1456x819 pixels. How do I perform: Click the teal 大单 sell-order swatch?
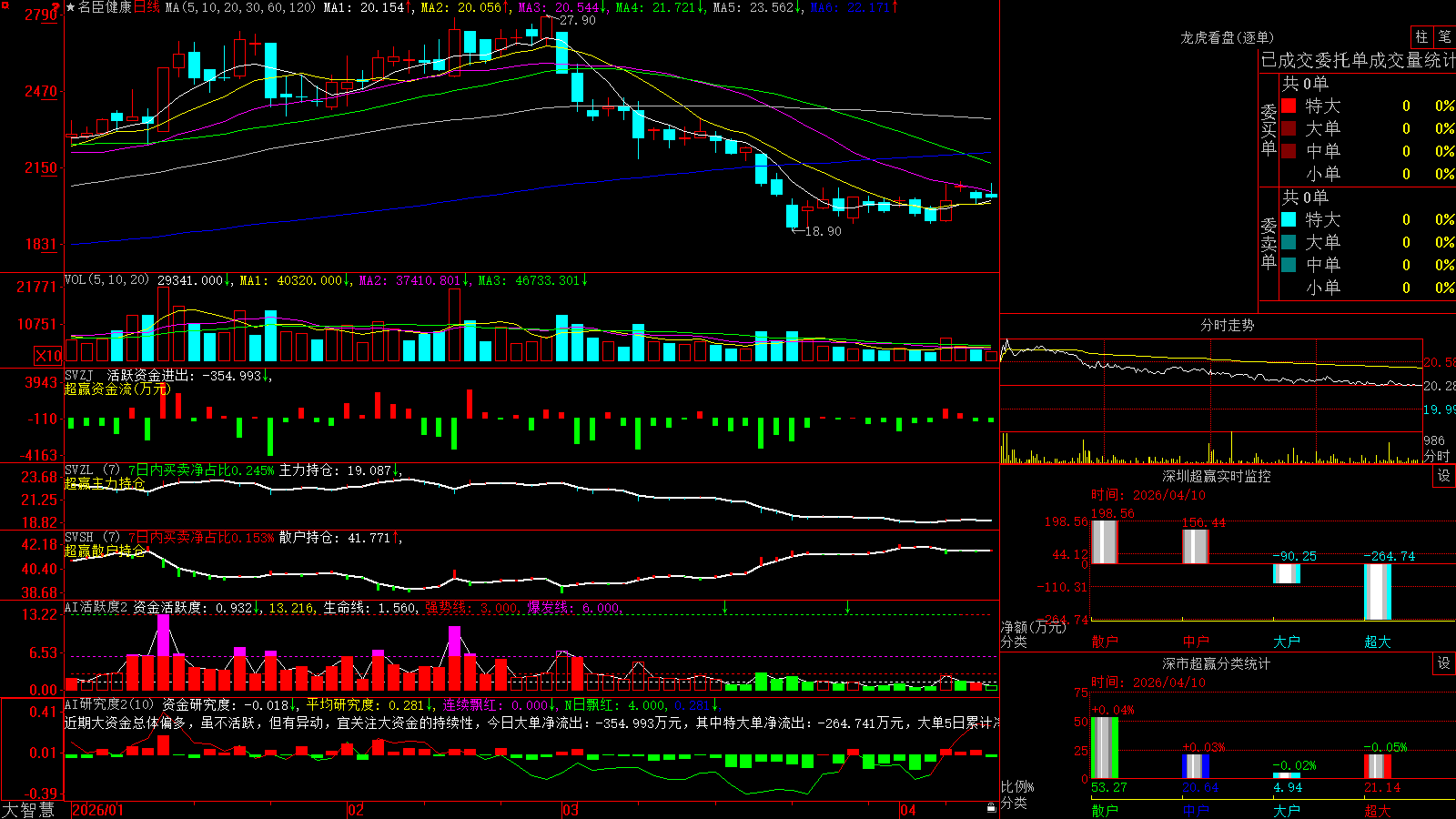click(x=1289, y=242)
